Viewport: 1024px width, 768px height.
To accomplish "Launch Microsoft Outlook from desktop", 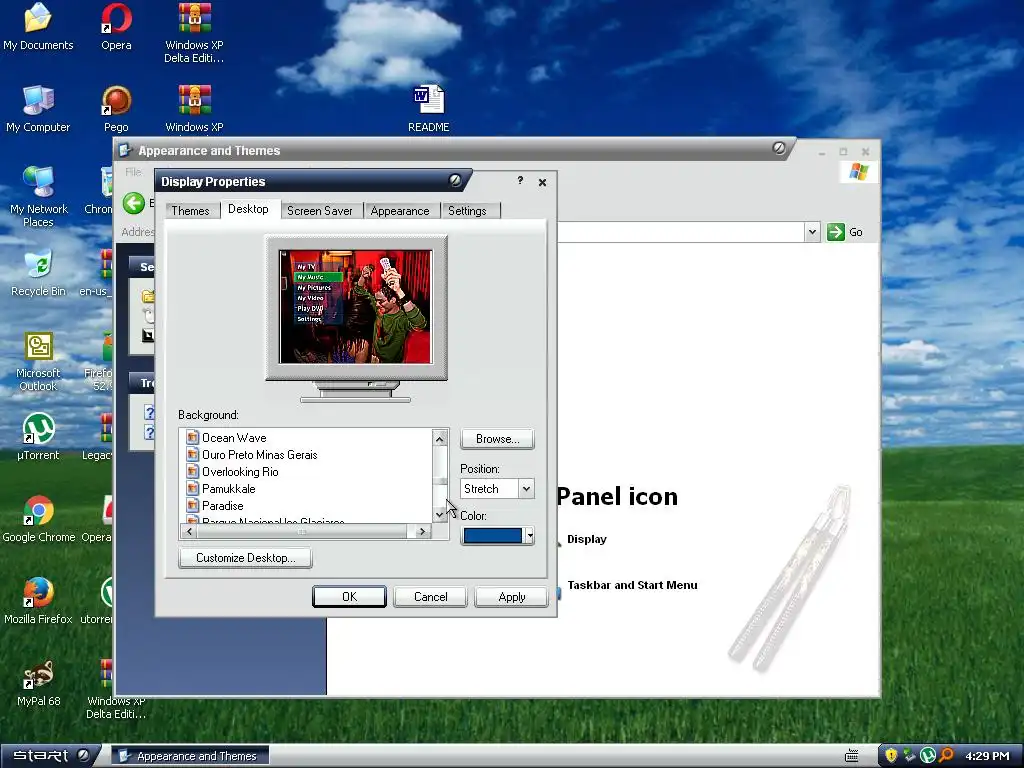I will (38, 360).
